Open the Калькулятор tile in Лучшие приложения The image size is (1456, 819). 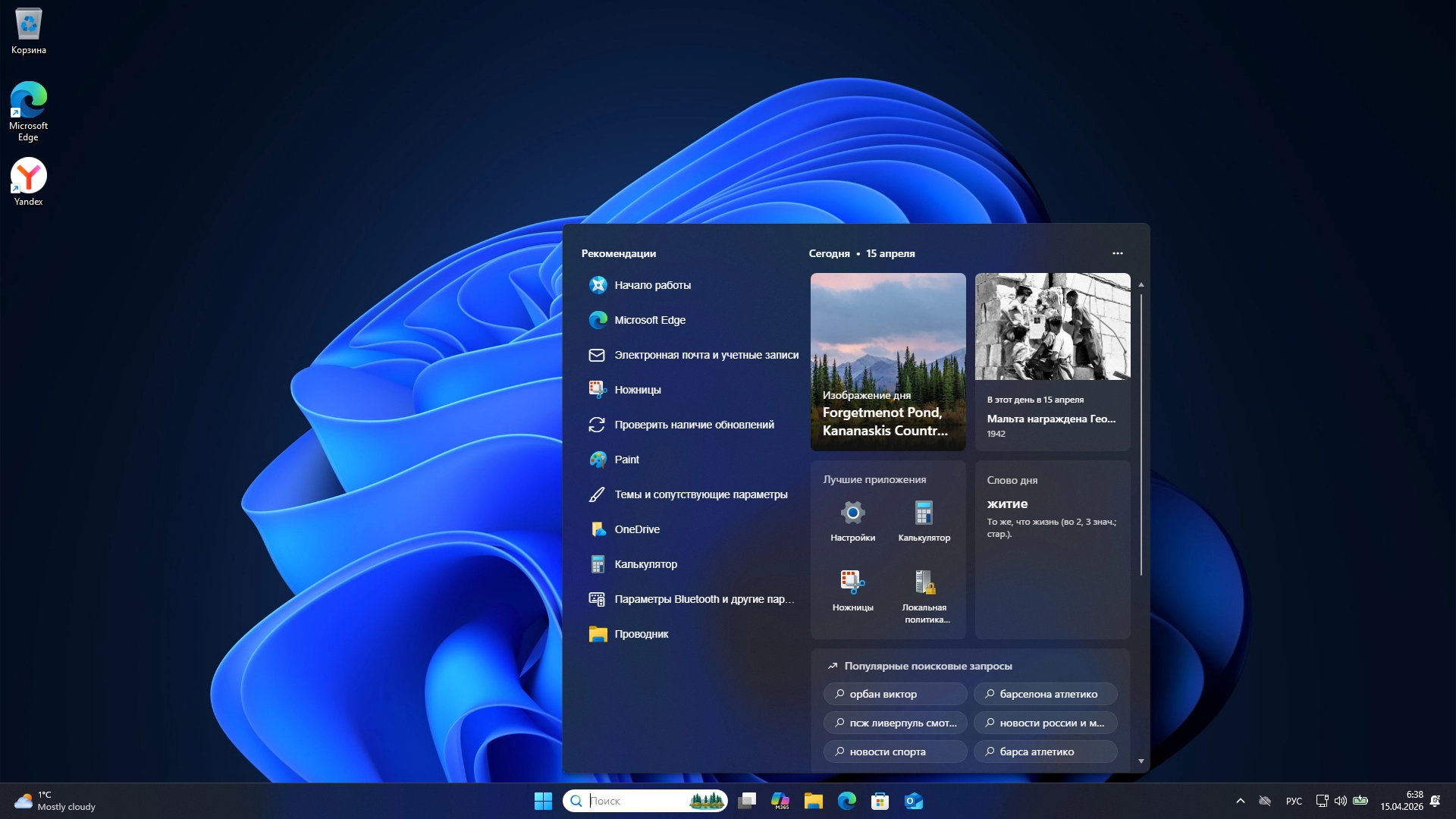click(924, 521)
